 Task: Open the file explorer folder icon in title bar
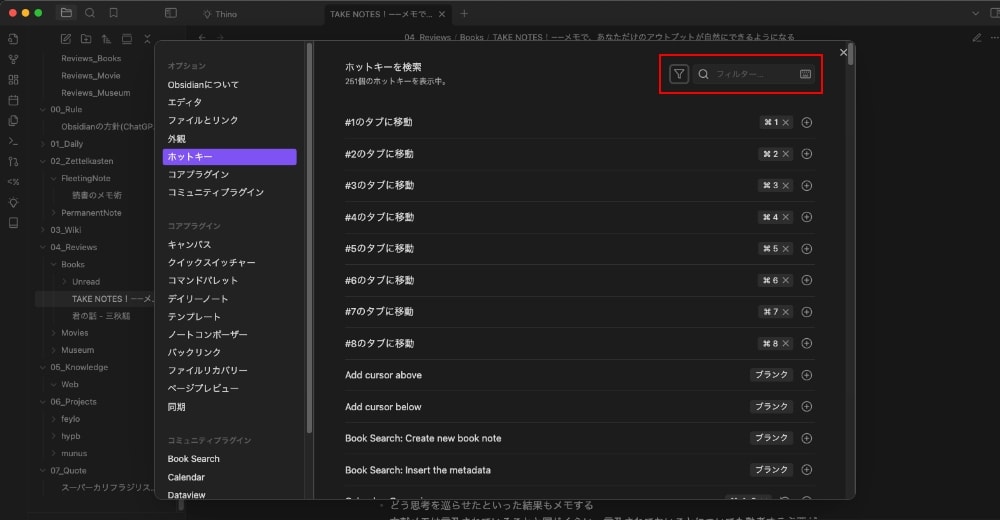coord(66,13)
